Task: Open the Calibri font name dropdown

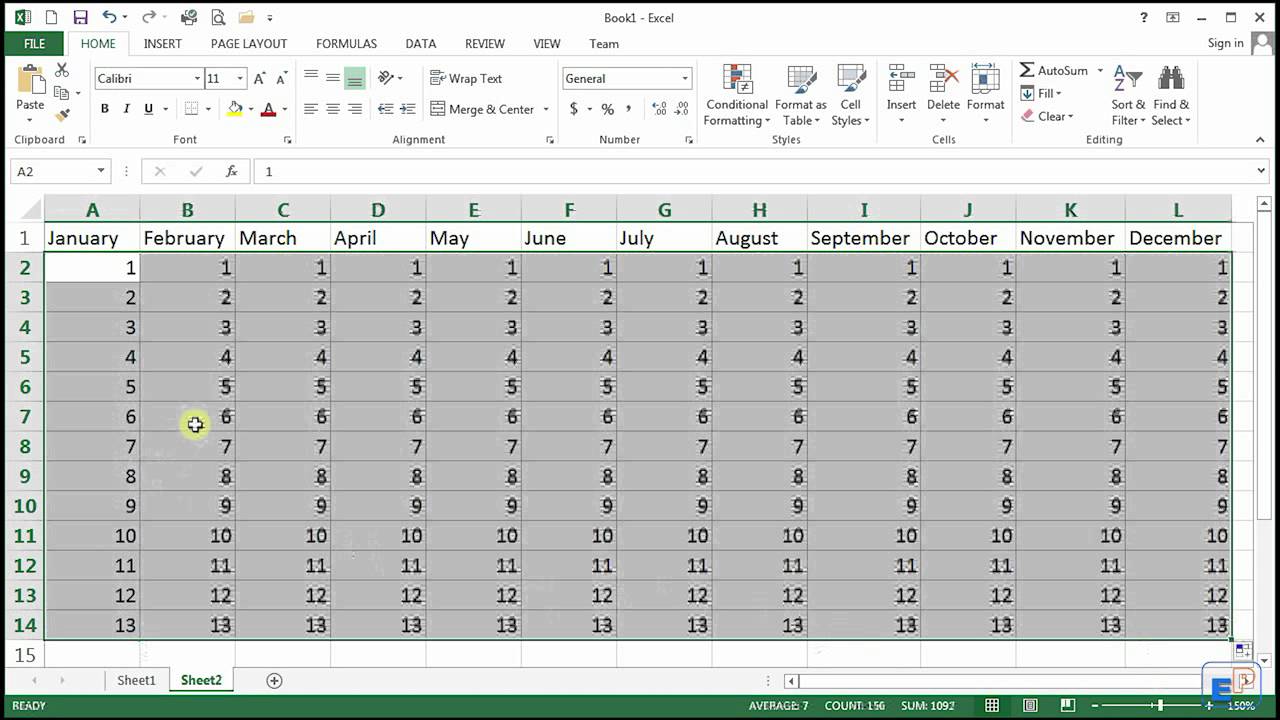Action: click(197, 78)
